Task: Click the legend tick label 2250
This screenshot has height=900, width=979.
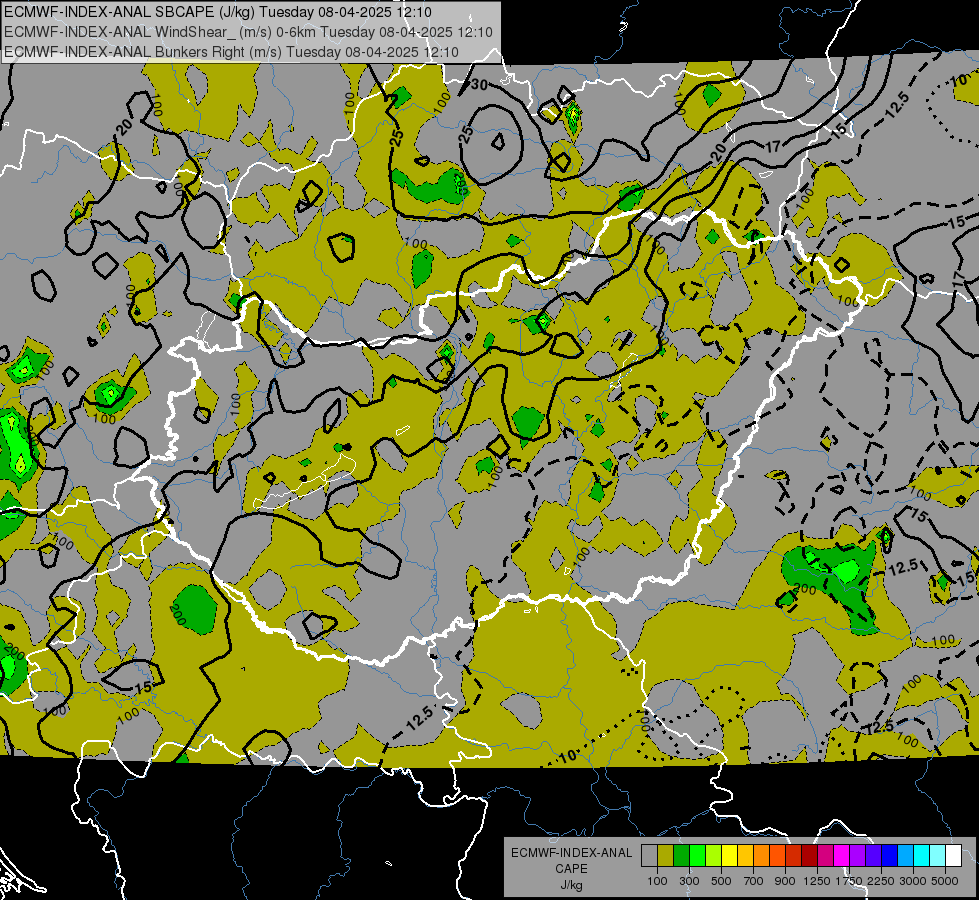Action: pyautogui.click(x=881, y=881)
